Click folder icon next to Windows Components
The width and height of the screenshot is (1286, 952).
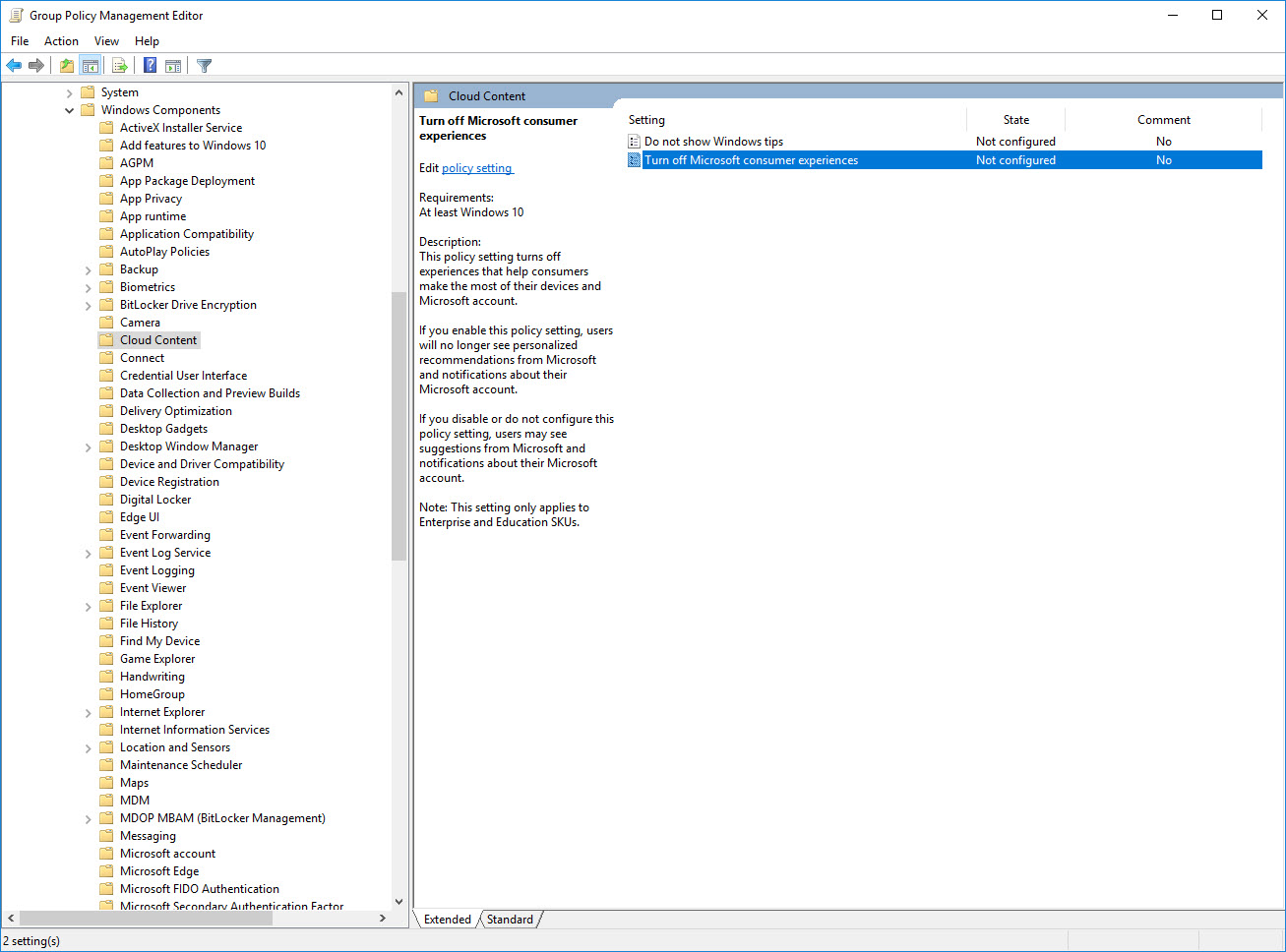[x=88, y=110]
